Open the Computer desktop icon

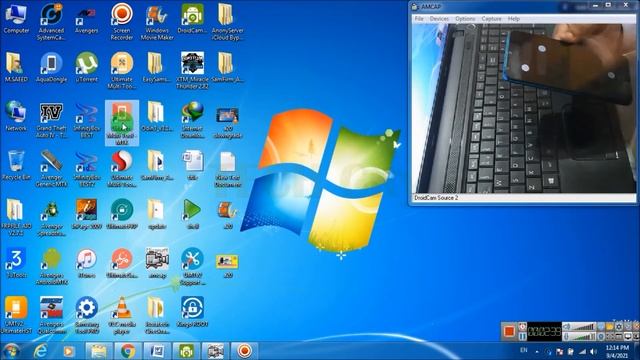click(x=16, y=19)
